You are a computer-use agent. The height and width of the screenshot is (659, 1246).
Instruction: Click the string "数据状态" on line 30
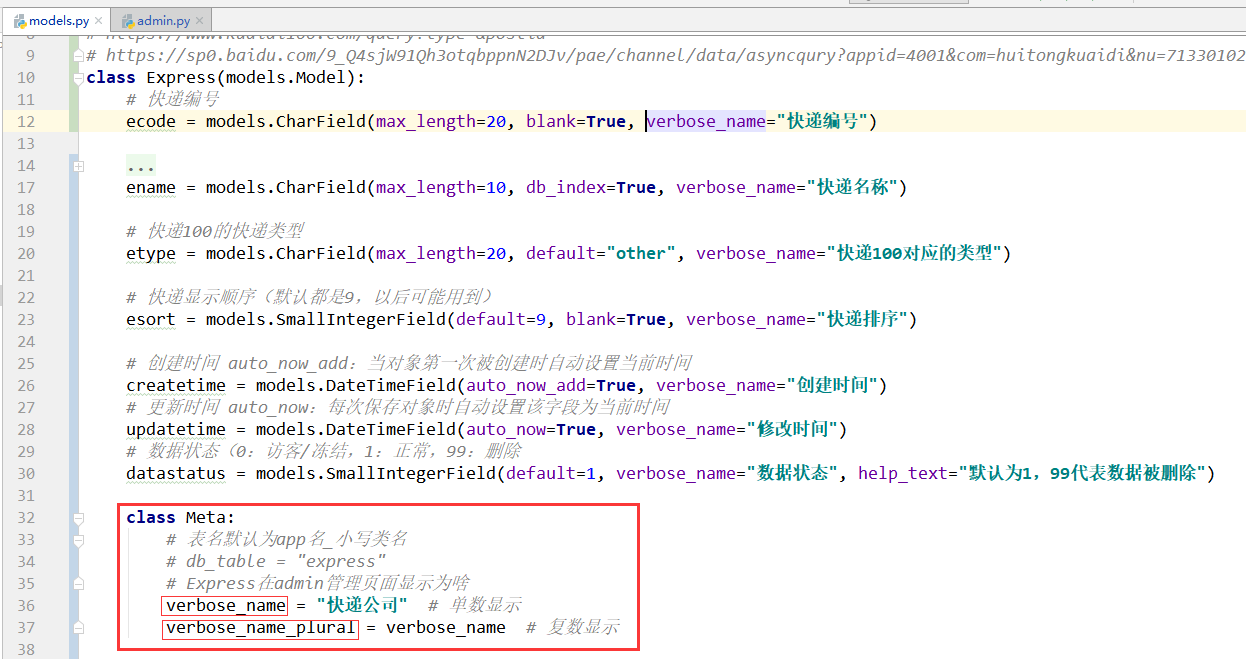click(792, 474)
